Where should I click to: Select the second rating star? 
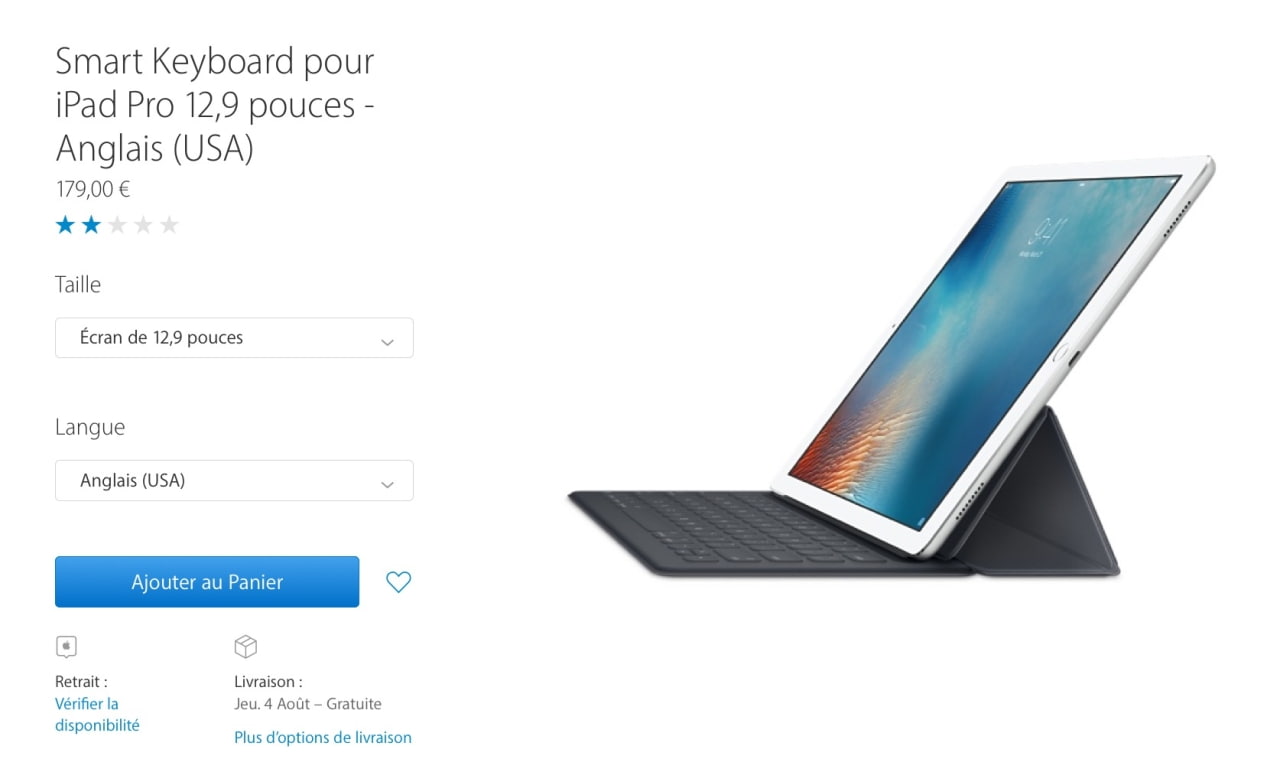(91, 225)
